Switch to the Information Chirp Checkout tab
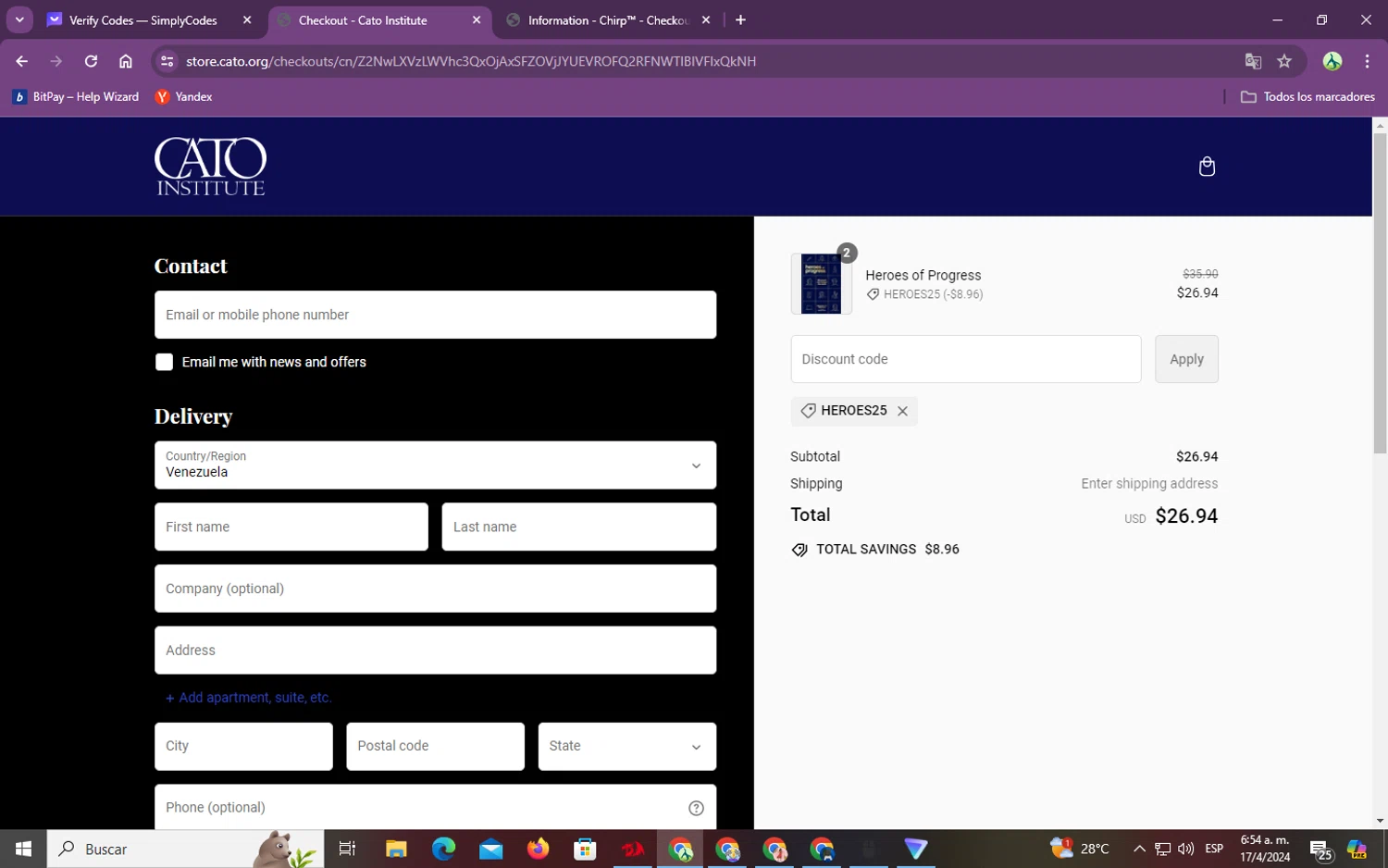The height and width of the screenshot is (868, 1388). 609,19
